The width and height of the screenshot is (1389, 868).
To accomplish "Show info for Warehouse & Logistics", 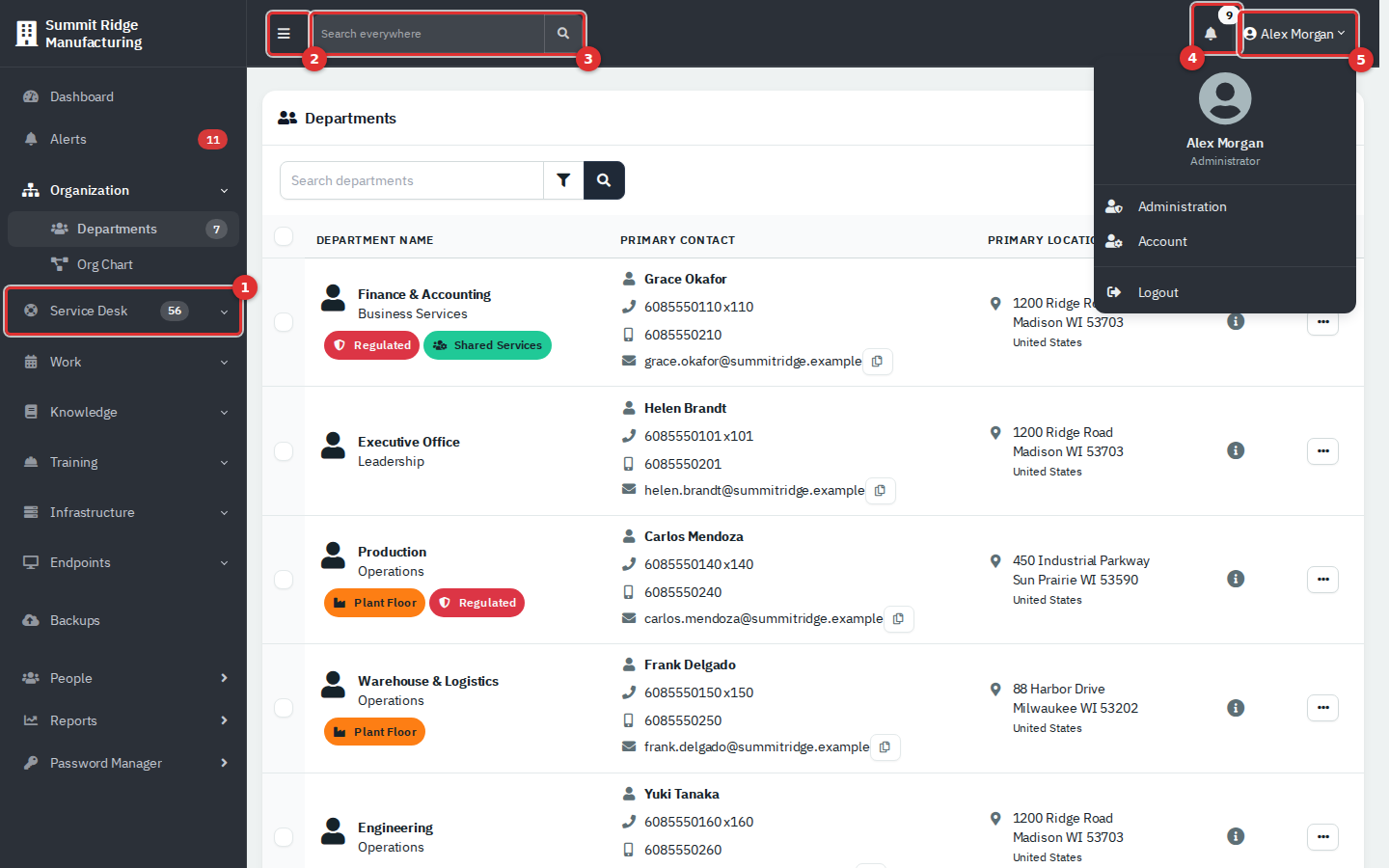I will (x=1236, y=708).
